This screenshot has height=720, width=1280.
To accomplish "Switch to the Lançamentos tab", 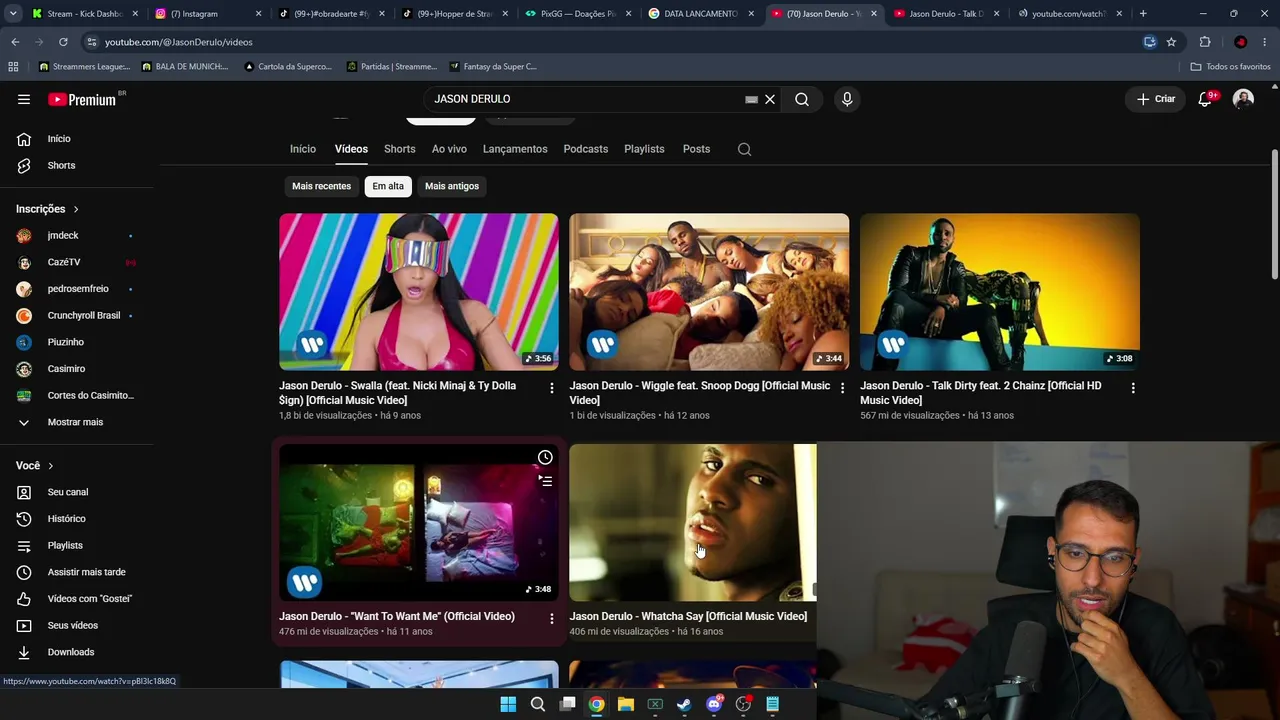I will coord(515,149).
